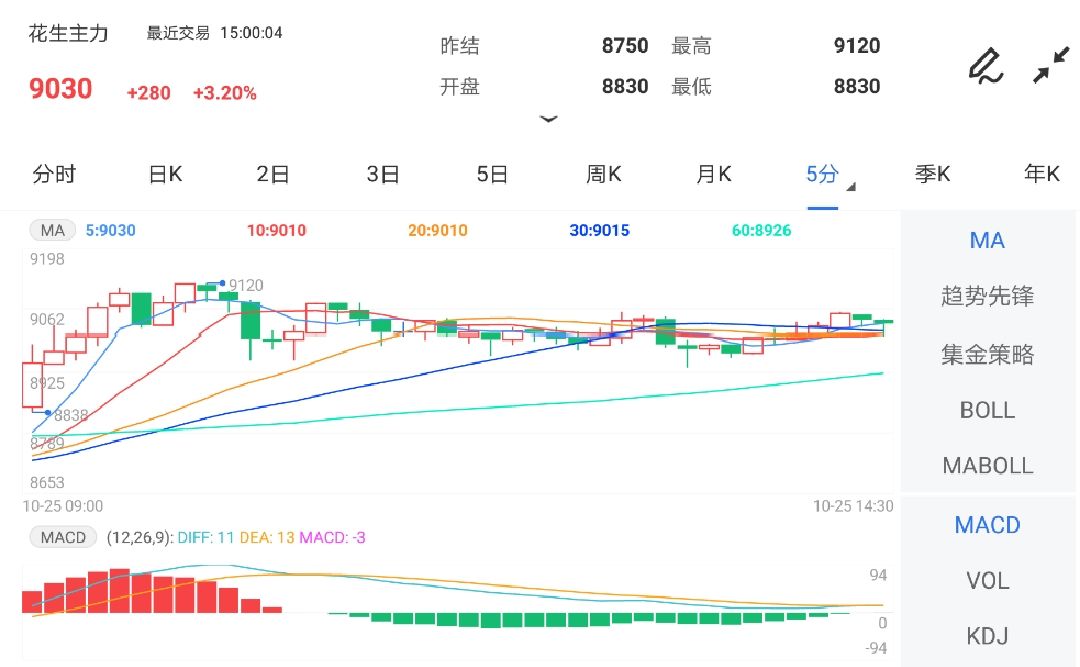Select 趋势先锋 indicator
The height and width of the screenshot is (667, 1080).
(x=987, y=296)
